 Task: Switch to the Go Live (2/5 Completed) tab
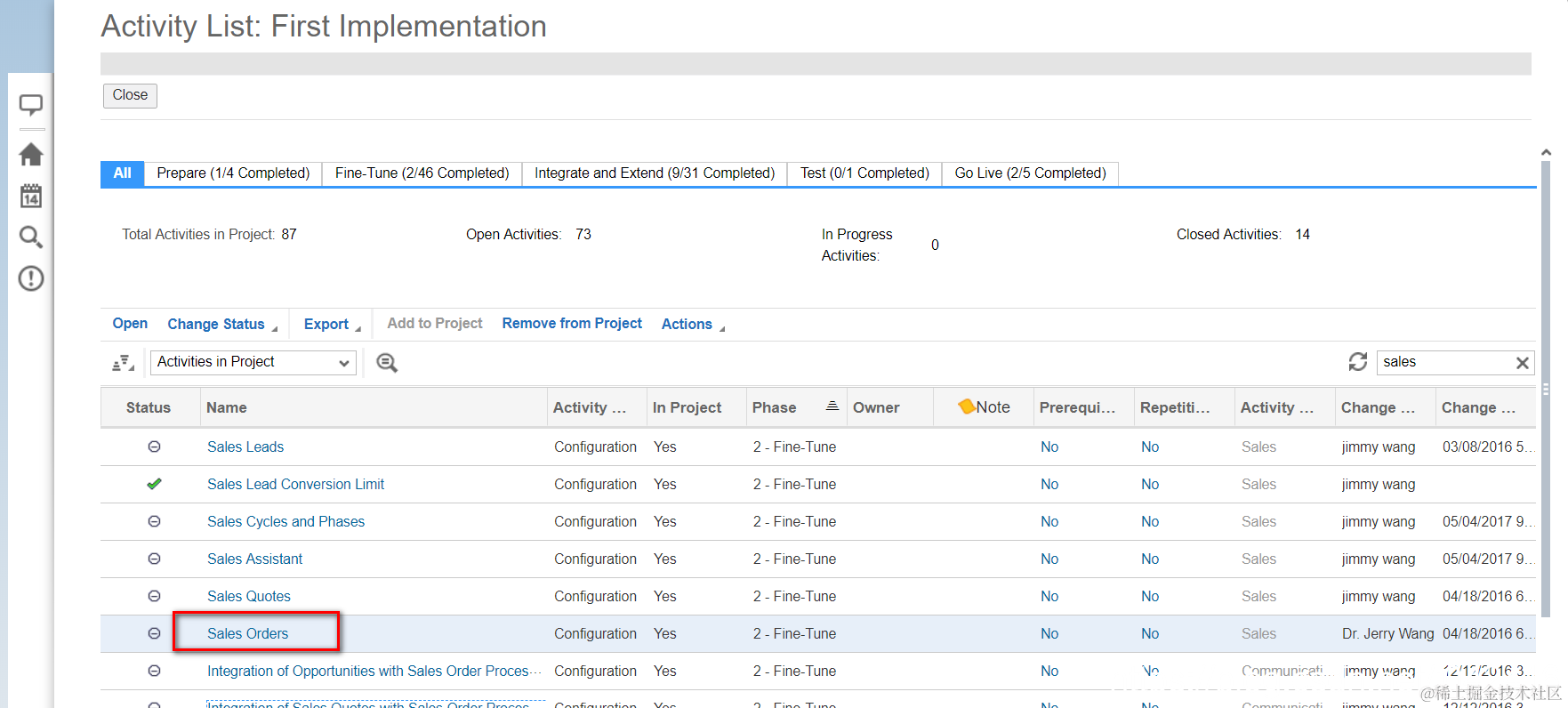point(1030,173)
